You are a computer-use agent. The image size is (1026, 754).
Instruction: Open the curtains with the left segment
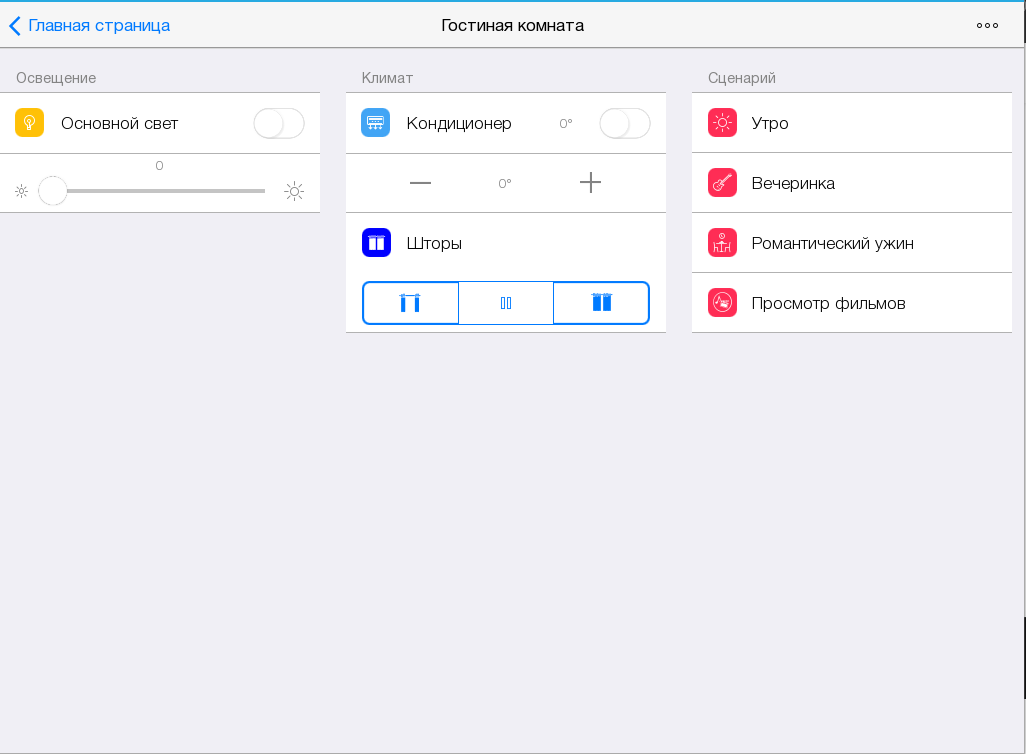(x=410, y=303)
